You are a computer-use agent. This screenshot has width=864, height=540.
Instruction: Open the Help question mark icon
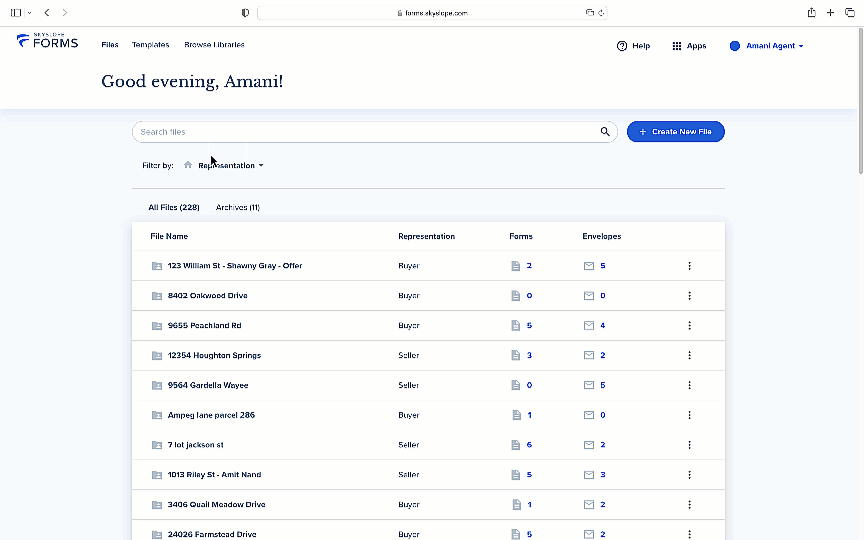coord(622,46)
